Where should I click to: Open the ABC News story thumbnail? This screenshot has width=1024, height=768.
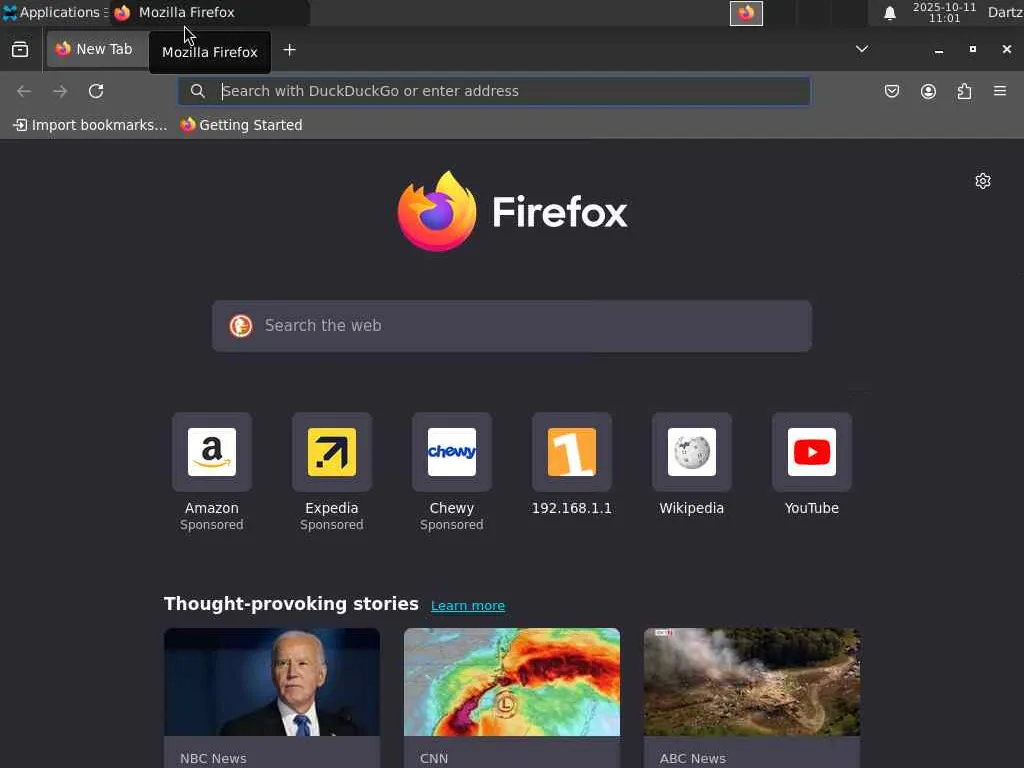tap(752, 682)
